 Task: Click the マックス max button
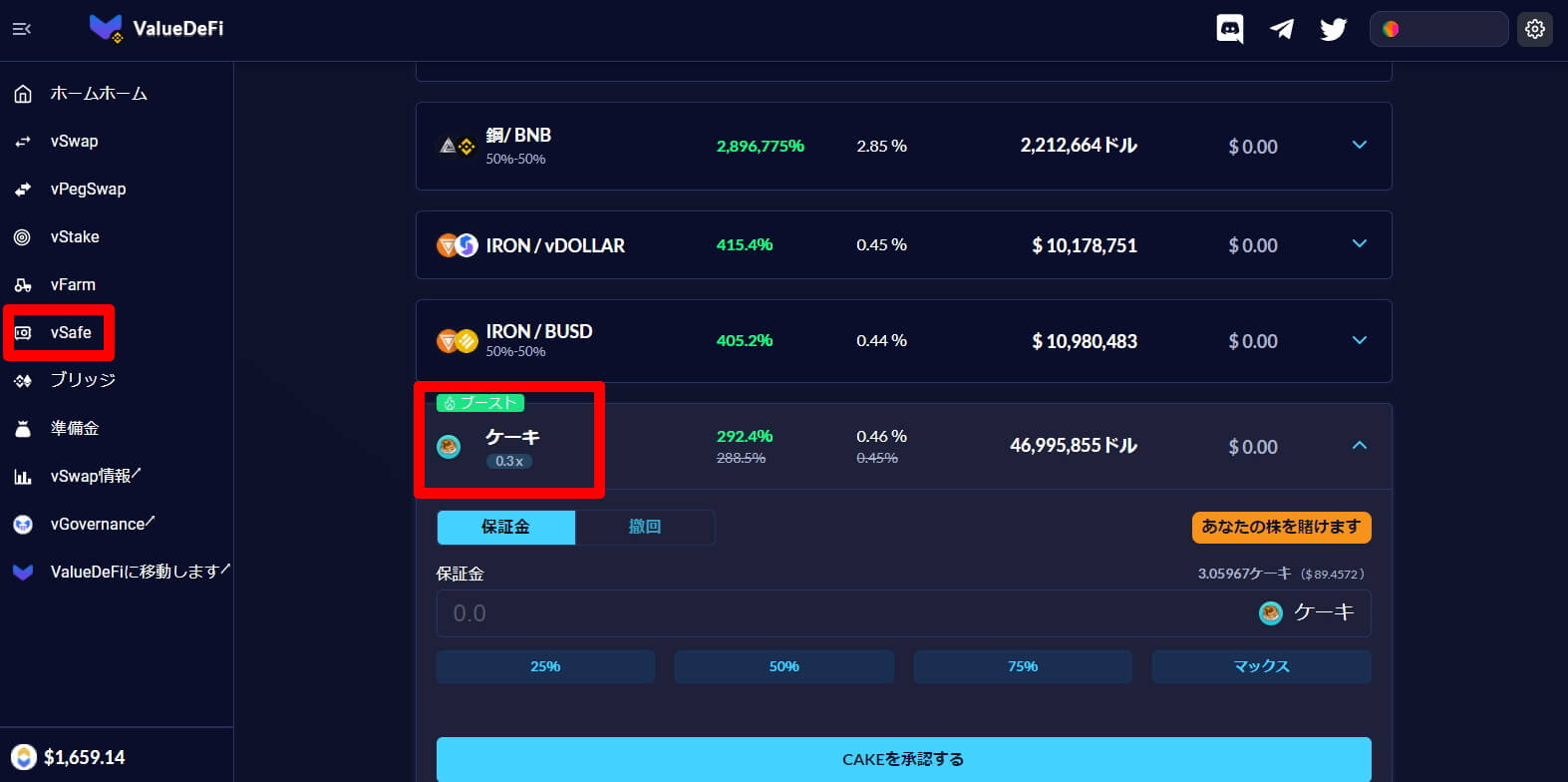pos(1261,666)
